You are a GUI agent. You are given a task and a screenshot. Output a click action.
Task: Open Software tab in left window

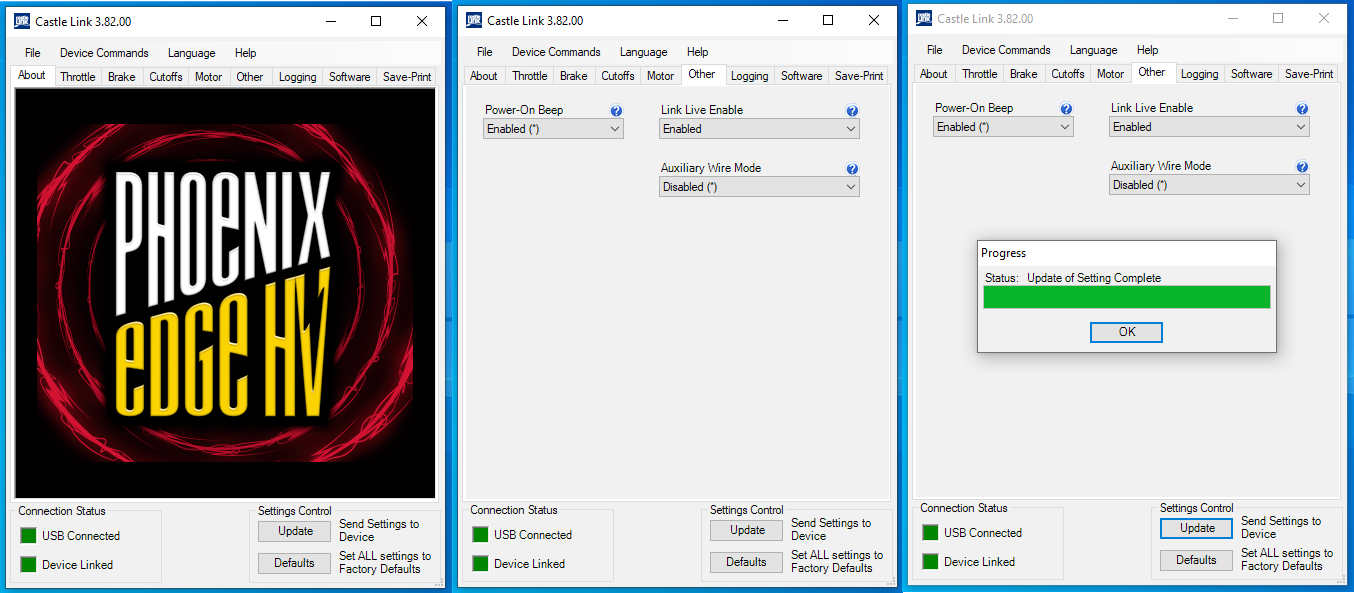(350, 77)
